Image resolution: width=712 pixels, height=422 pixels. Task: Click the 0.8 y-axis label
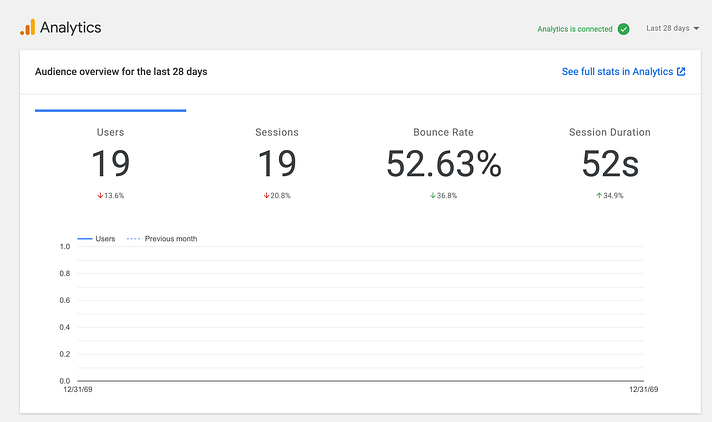point(65,273)
